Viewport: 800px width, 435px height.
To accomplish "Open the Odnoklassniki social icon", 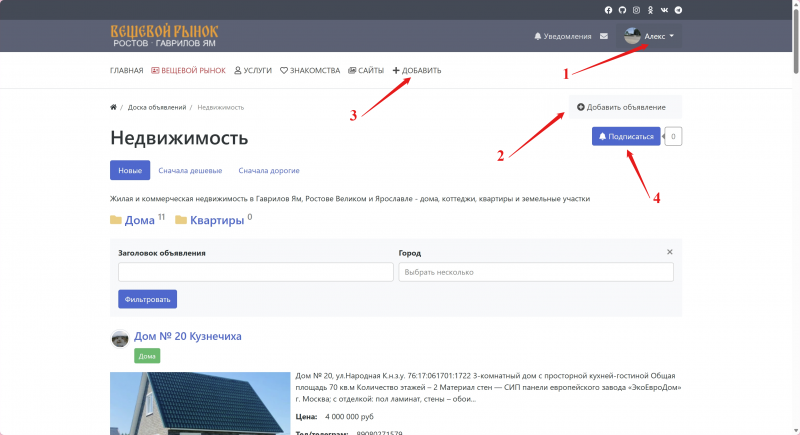I will [x=650, y=10].
